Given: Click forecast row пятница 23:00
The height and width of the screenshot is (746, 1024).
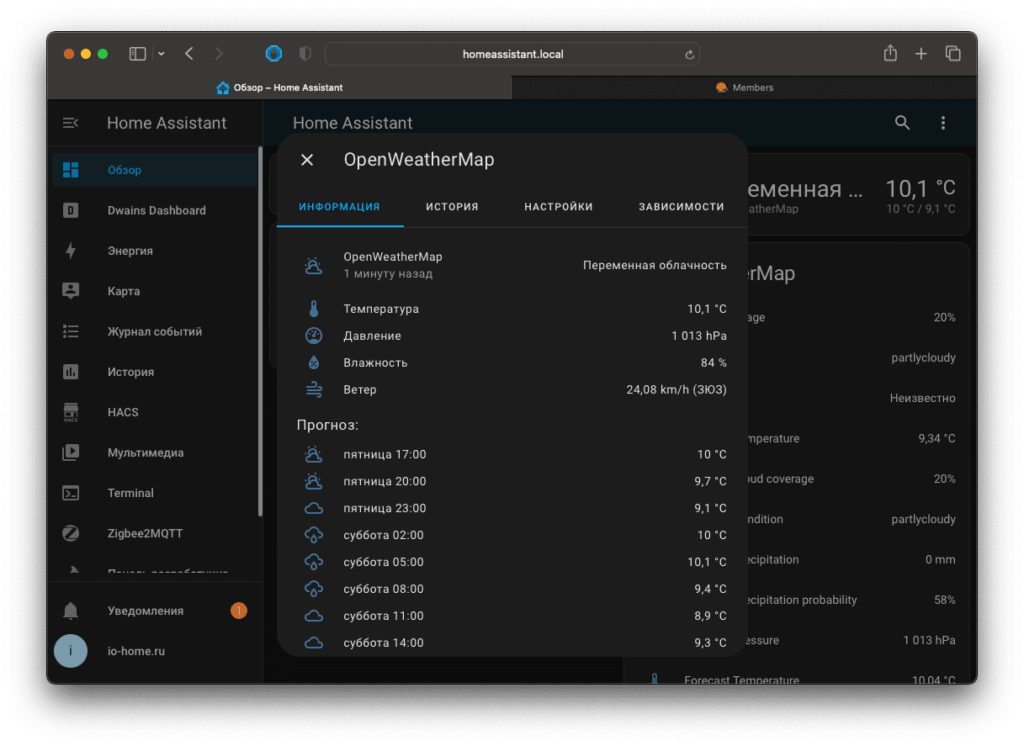Looking at the screenshot, I should pos(512,508).
